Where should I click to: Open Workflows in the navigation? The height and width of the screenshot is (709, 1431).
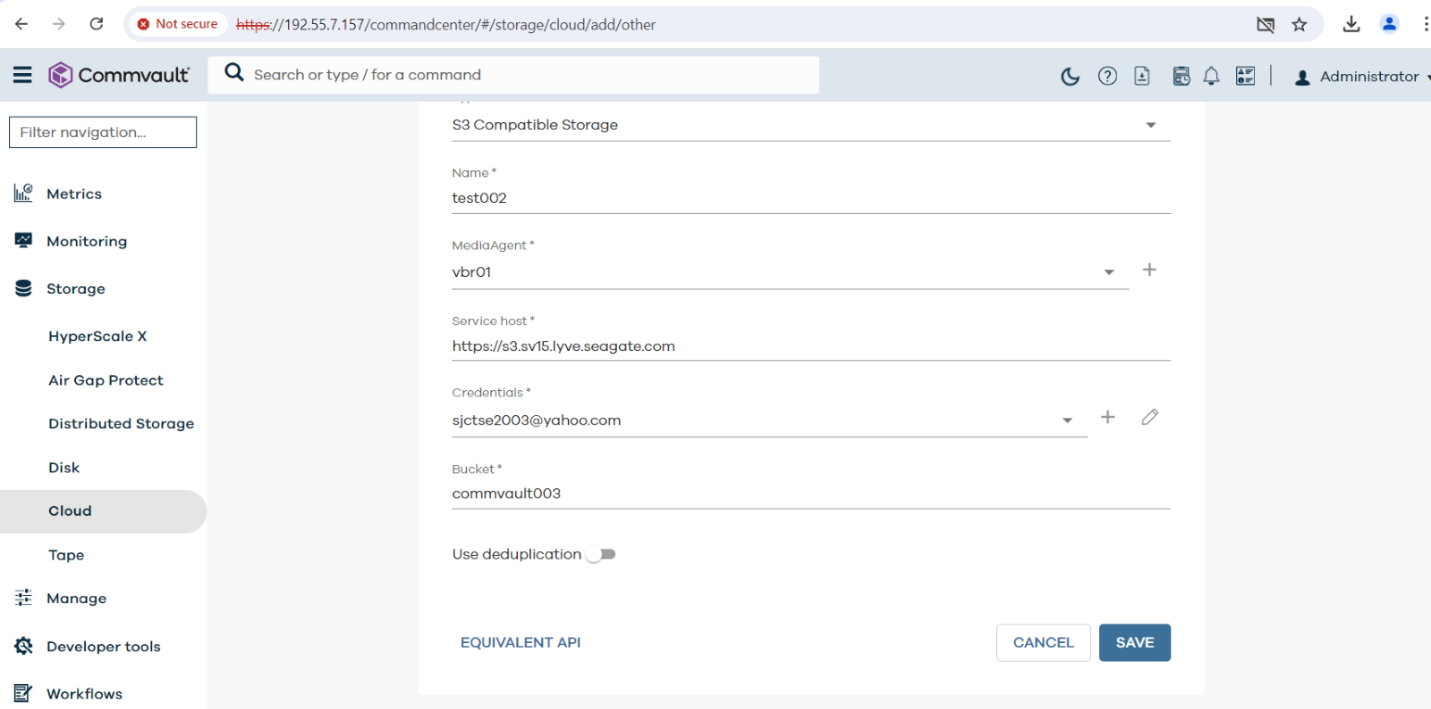tap(84, 694)
